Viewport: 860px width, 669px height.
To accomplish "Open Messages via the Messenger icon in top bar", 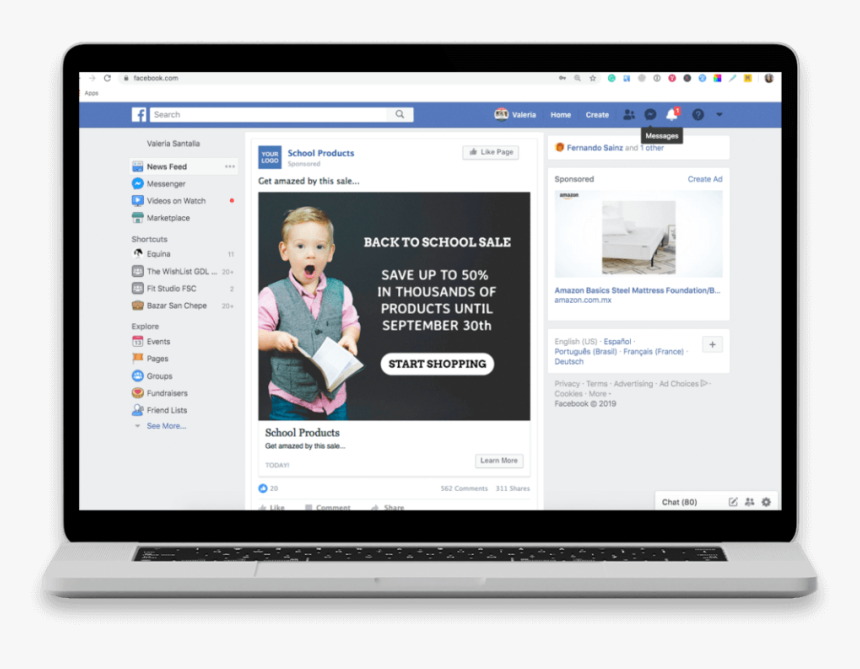I will click(x=650, y=115).
